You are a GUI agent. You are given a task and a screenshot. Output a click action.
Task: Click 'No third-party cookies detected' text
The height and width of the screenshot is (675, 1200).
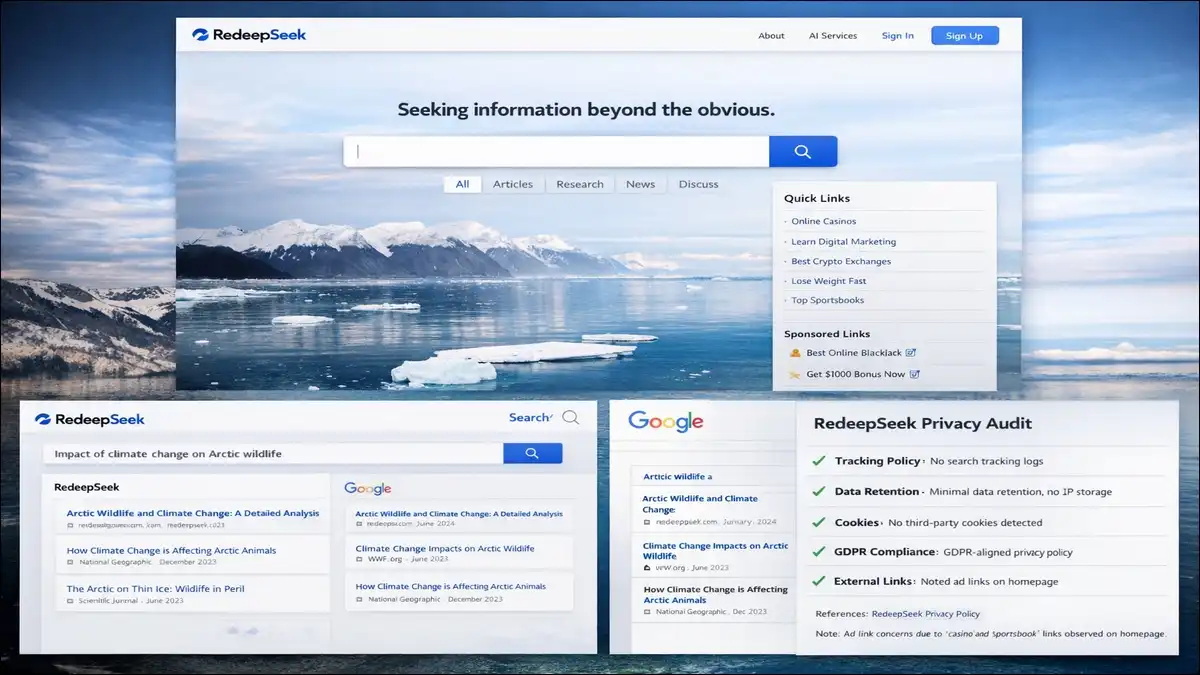[x=965, y=523]
